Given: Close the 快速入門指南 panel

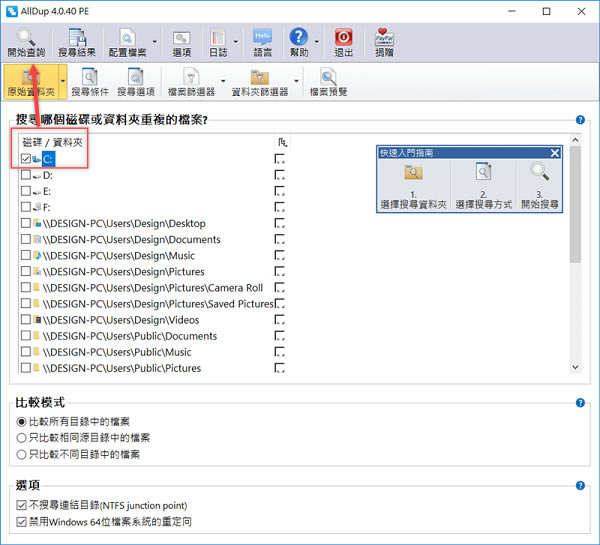Looking at the screenshot, I should 555,153.
